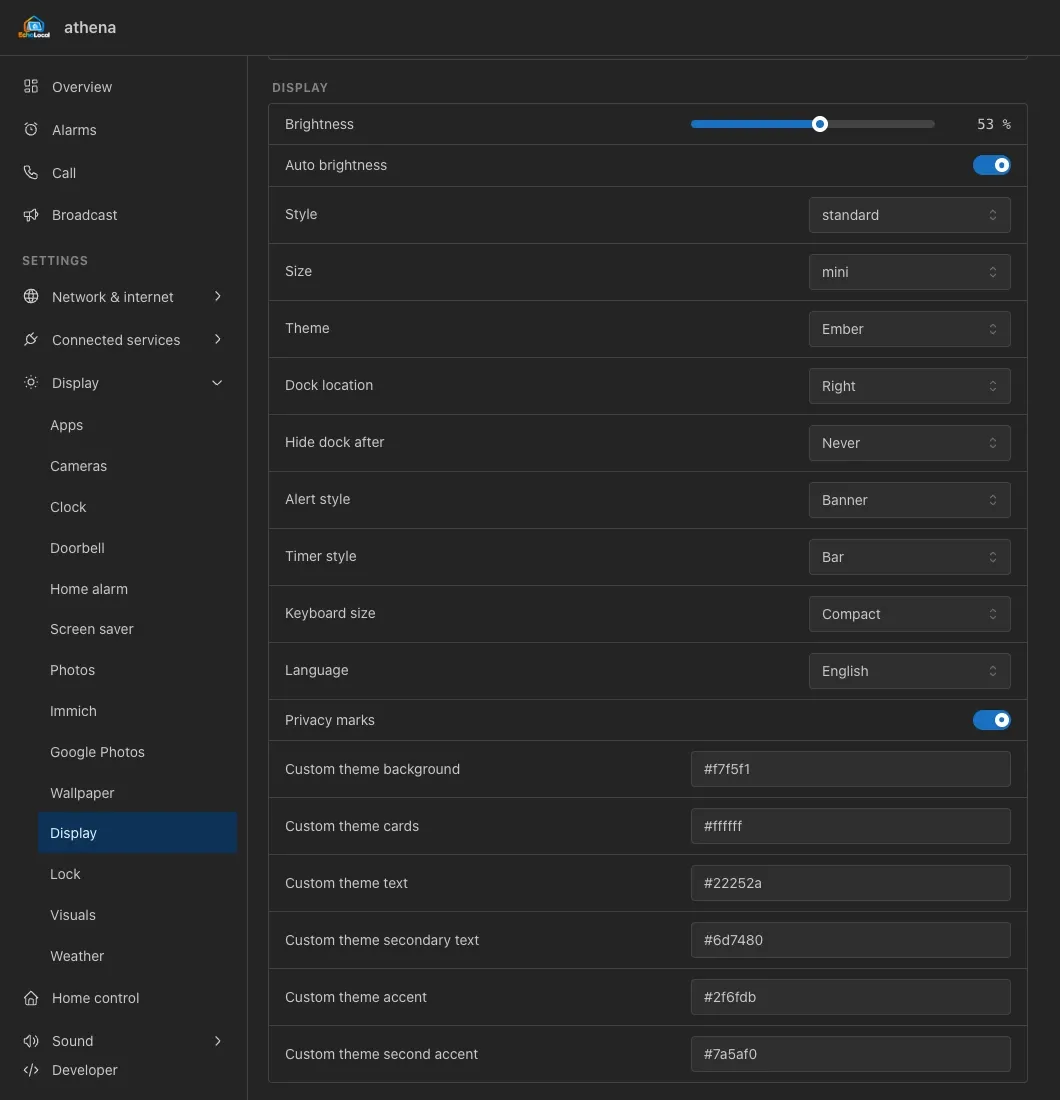
Task: Edit Custom theme secondary text field
Action: coord(850,940)
